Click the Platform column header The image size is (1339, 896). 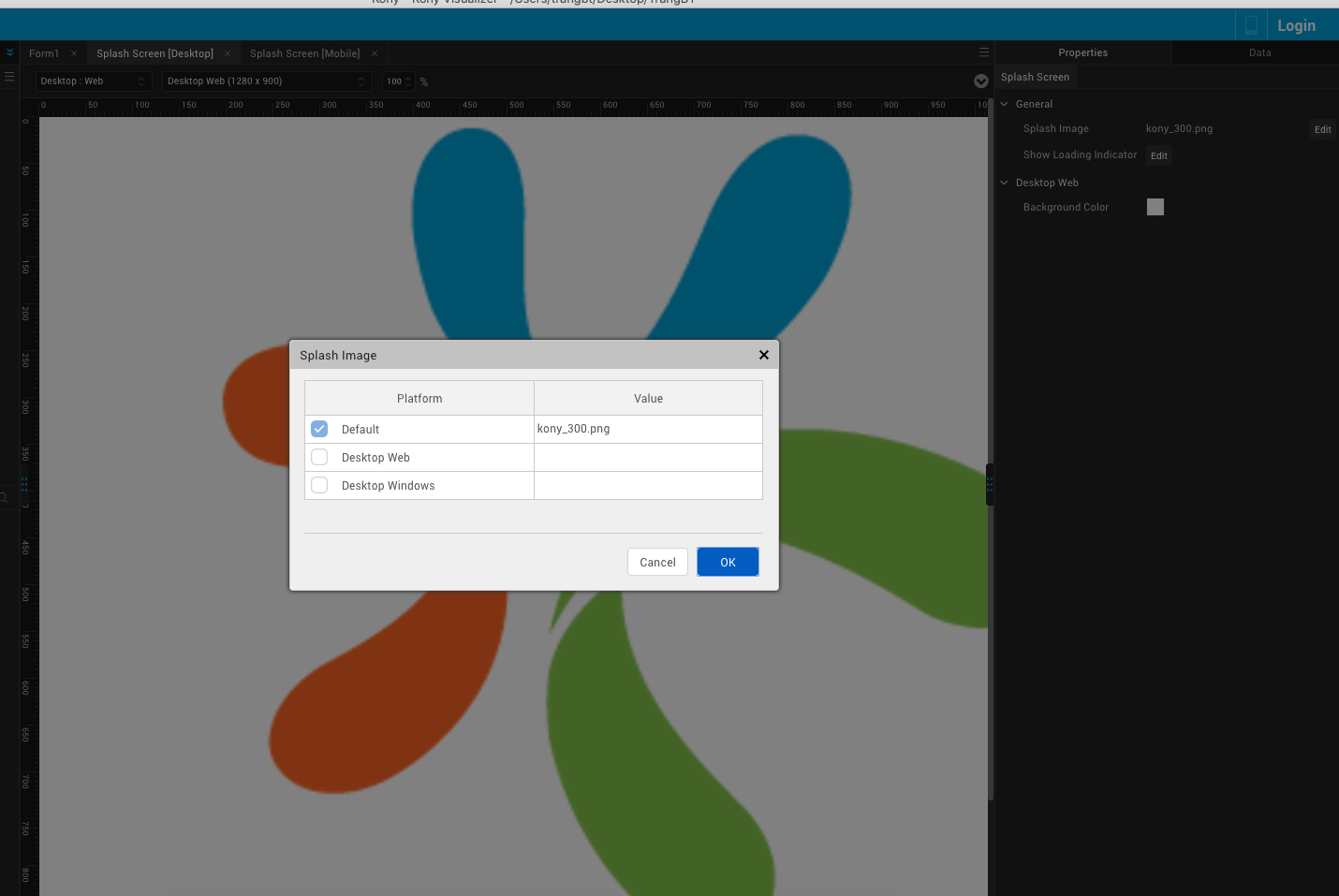point(419,398)
